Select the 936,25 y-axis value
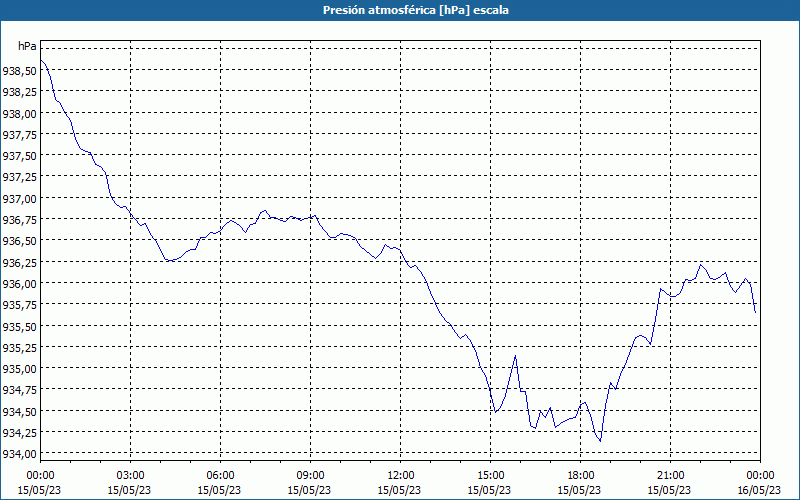This screenshot has height=500, width=800. click(19, 262)
